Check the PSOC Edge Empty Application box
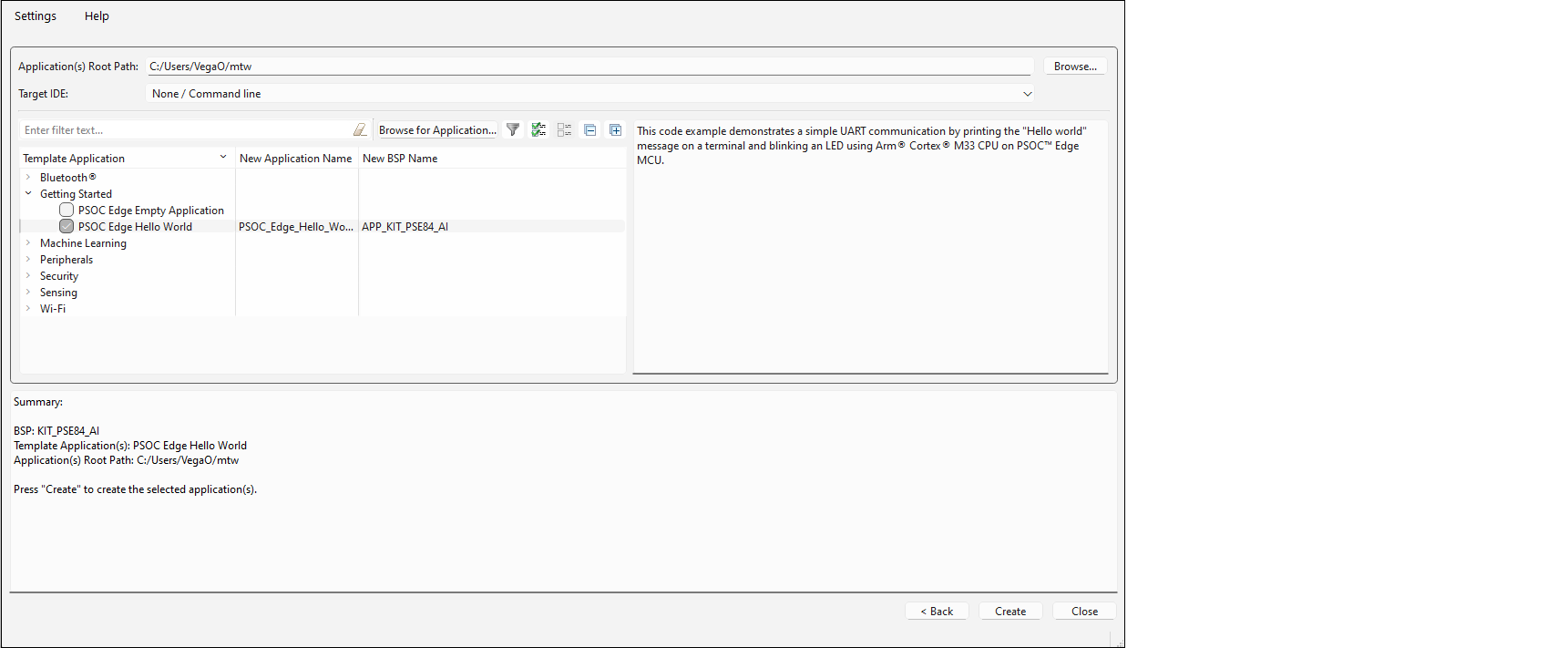The image size is (1568, 648). pyautogui.click(x=67, y=211)
